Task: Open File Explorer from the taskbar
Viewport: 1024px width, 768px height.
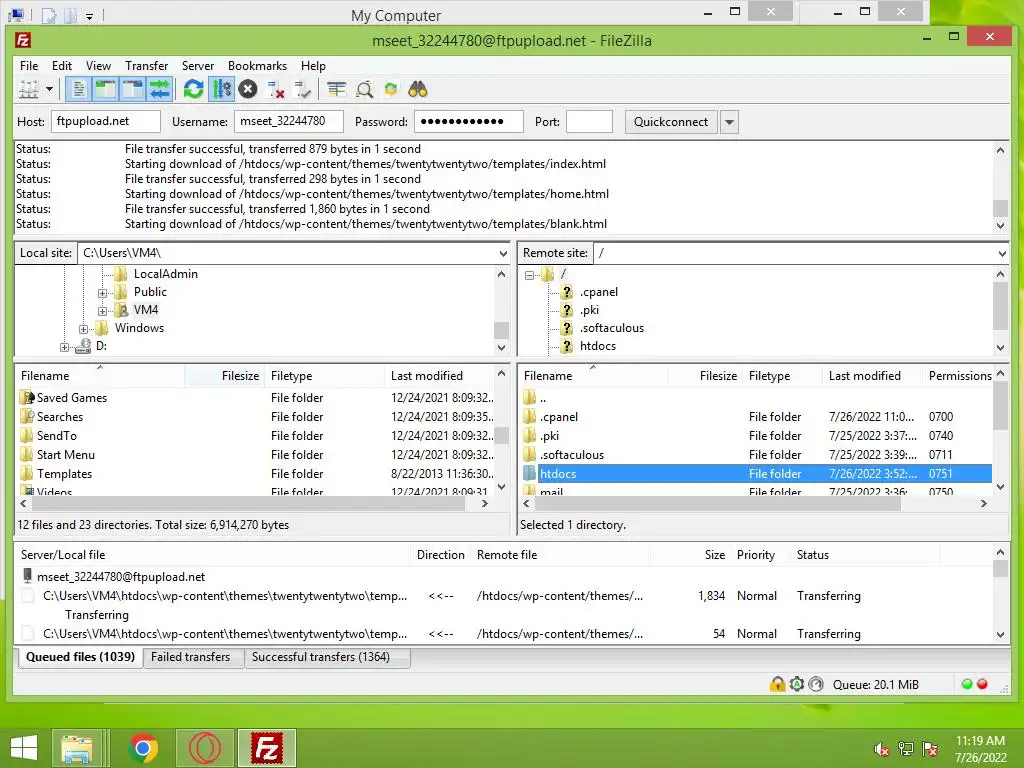Action: click(x=77, y=748)
